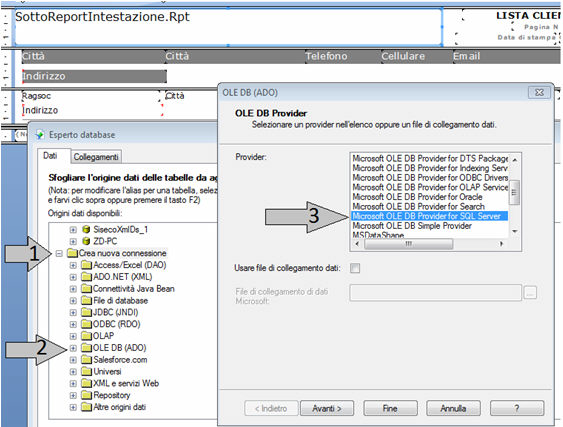Image resolution: width=563 pixels, height=427 pixels.
Task: Expand the JDBC (JNDI) node
Action: click(x=73, y=313)
